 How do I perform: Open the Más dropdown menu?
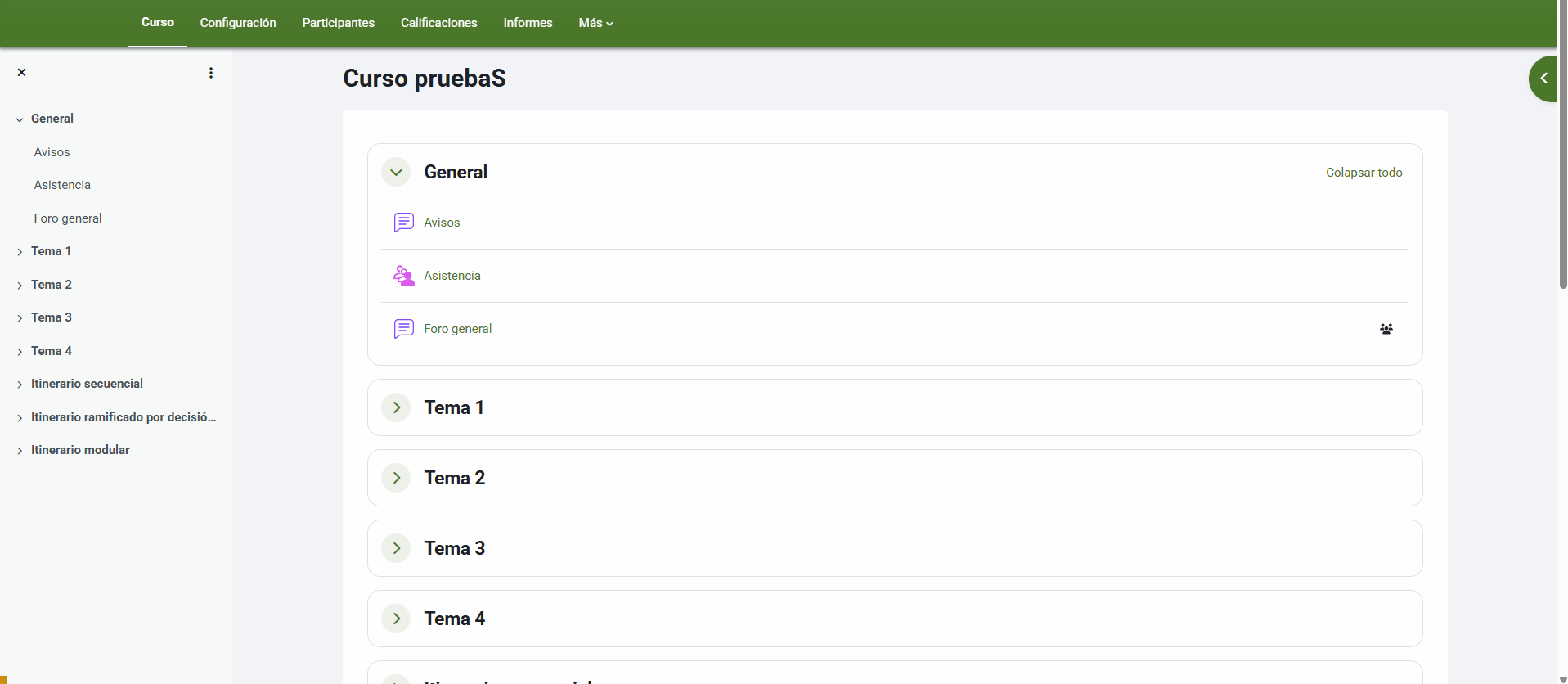coord(595,23)
